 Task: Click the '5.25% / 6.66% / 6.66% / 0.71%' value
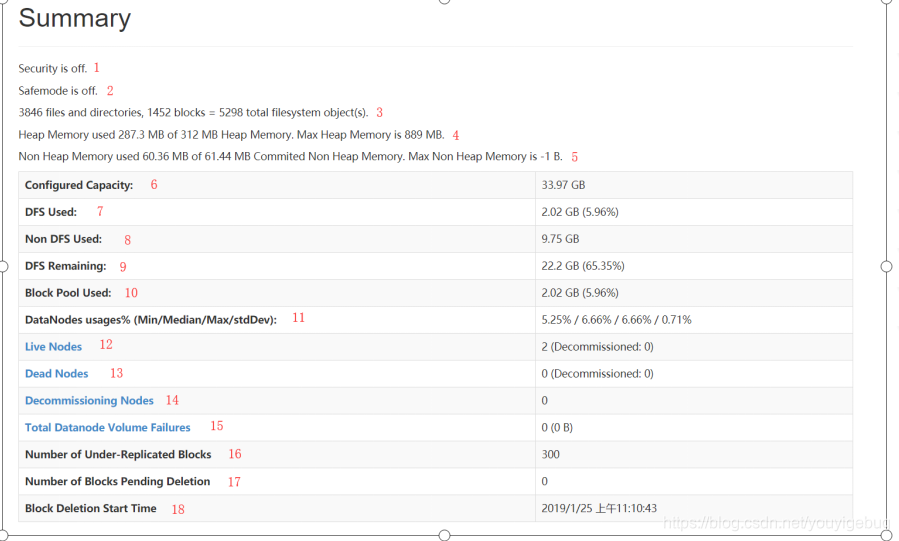[616, 320]
